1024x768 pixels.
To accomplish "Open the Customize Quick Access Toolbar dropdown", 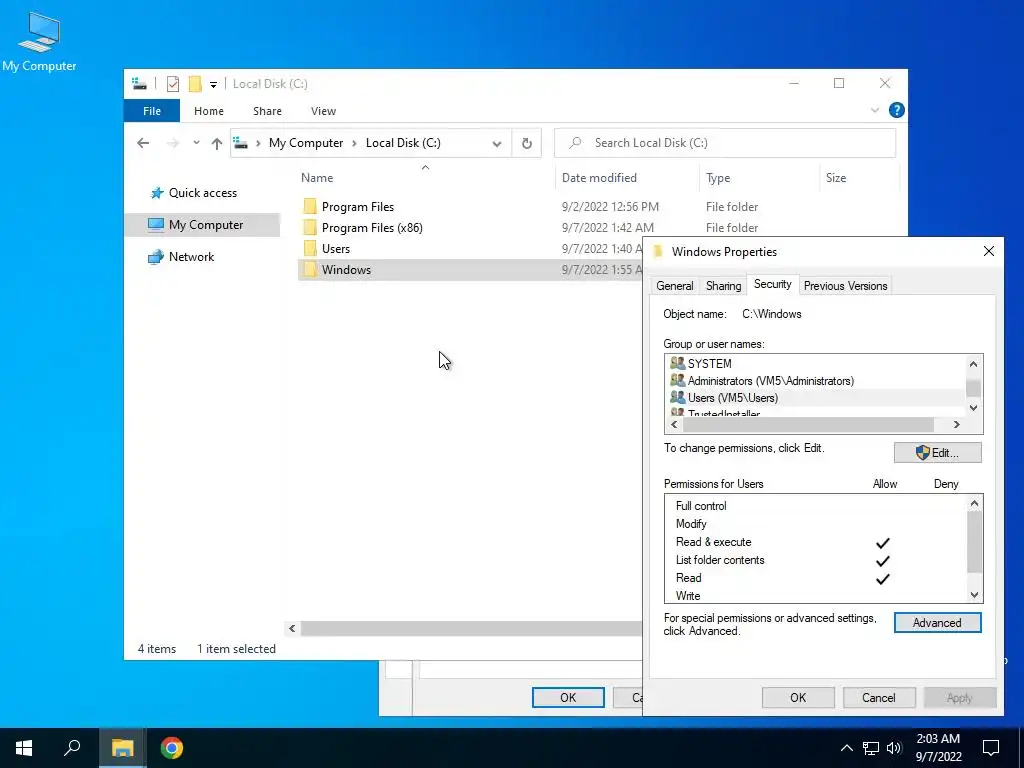I will point(213,84).
